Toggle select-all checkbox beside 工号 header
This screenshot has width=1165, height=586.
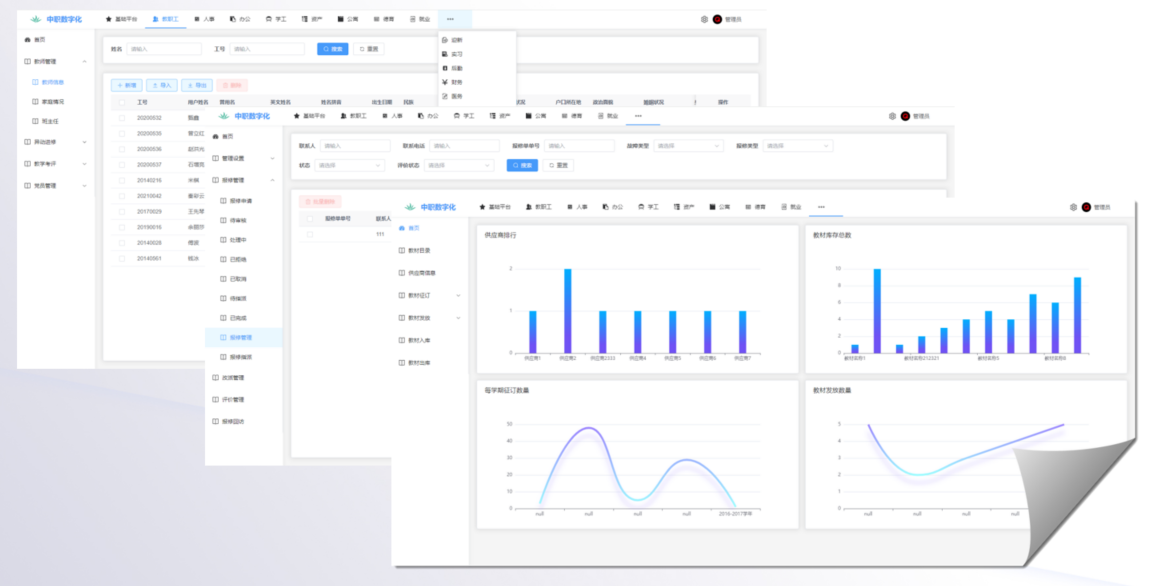tap(122, 102)
